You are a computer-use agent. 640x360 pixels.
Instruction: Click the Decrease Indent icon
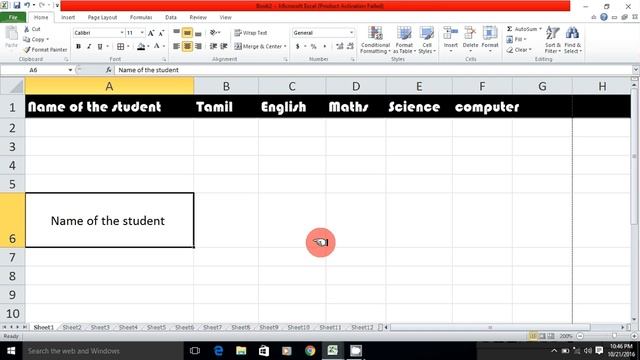point(213,47)
